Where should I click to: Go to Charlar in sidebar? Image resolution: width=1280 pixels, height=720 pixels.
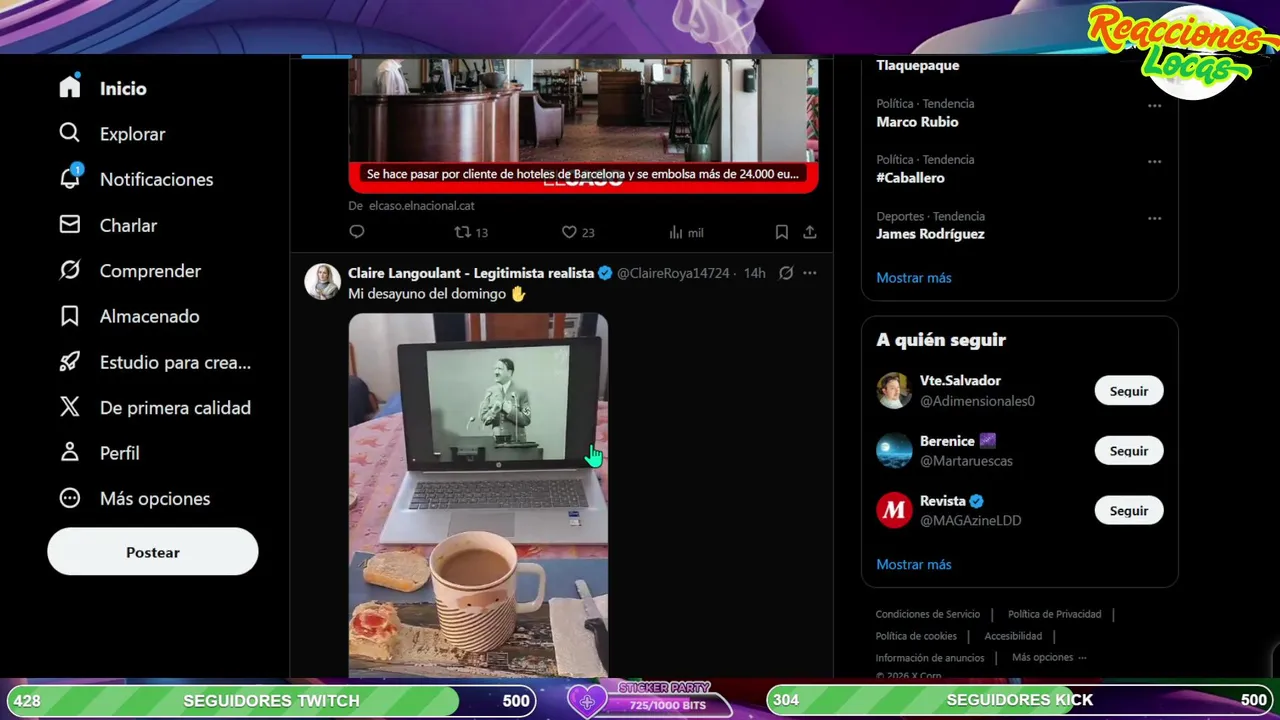128,225
